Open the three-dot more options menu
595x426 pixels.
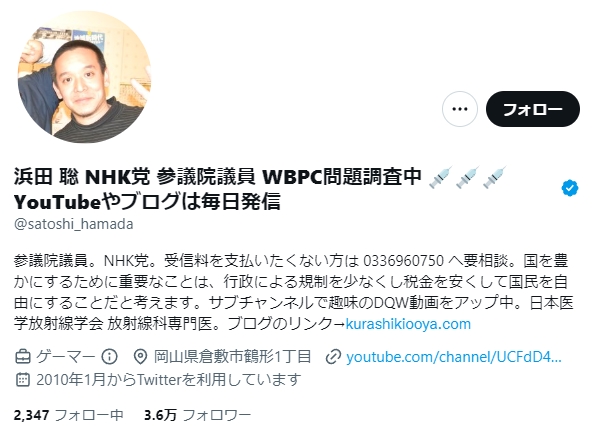(x=460, y=109)
